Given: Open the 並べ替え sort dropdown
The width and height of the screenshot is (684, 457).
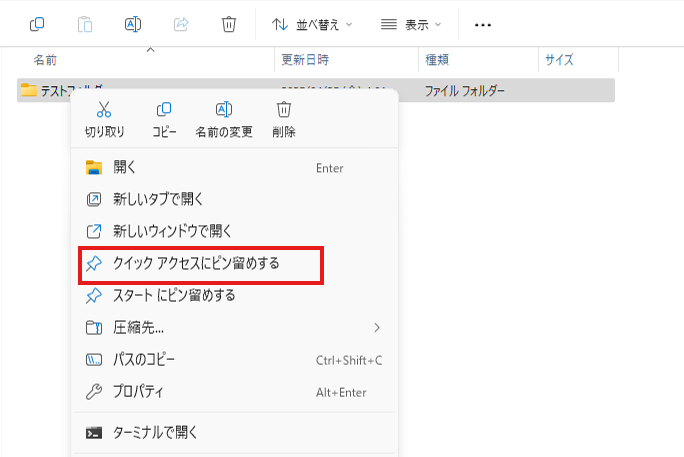Looking at the screenshot, I should tap(312, 24).
